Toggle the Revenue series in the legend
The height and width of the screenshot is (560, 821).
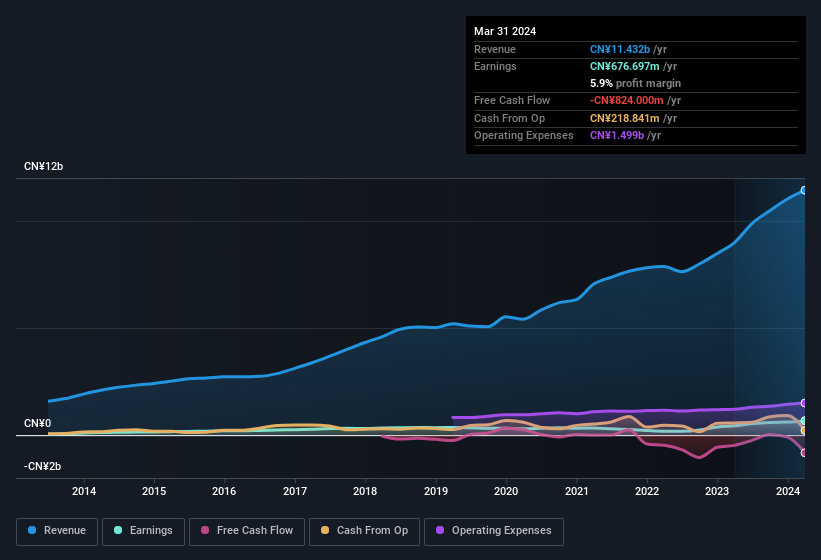(58, 531)
